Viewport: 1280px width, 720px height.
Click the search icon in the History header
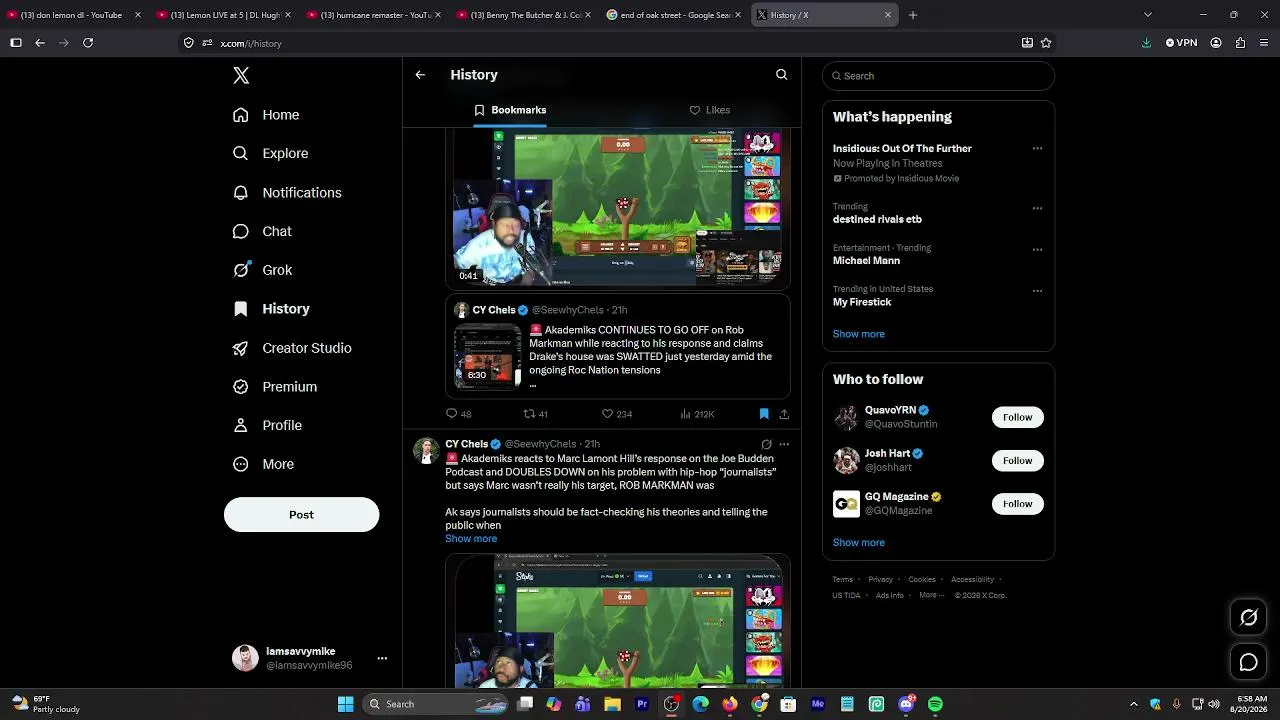click(782, 75)
